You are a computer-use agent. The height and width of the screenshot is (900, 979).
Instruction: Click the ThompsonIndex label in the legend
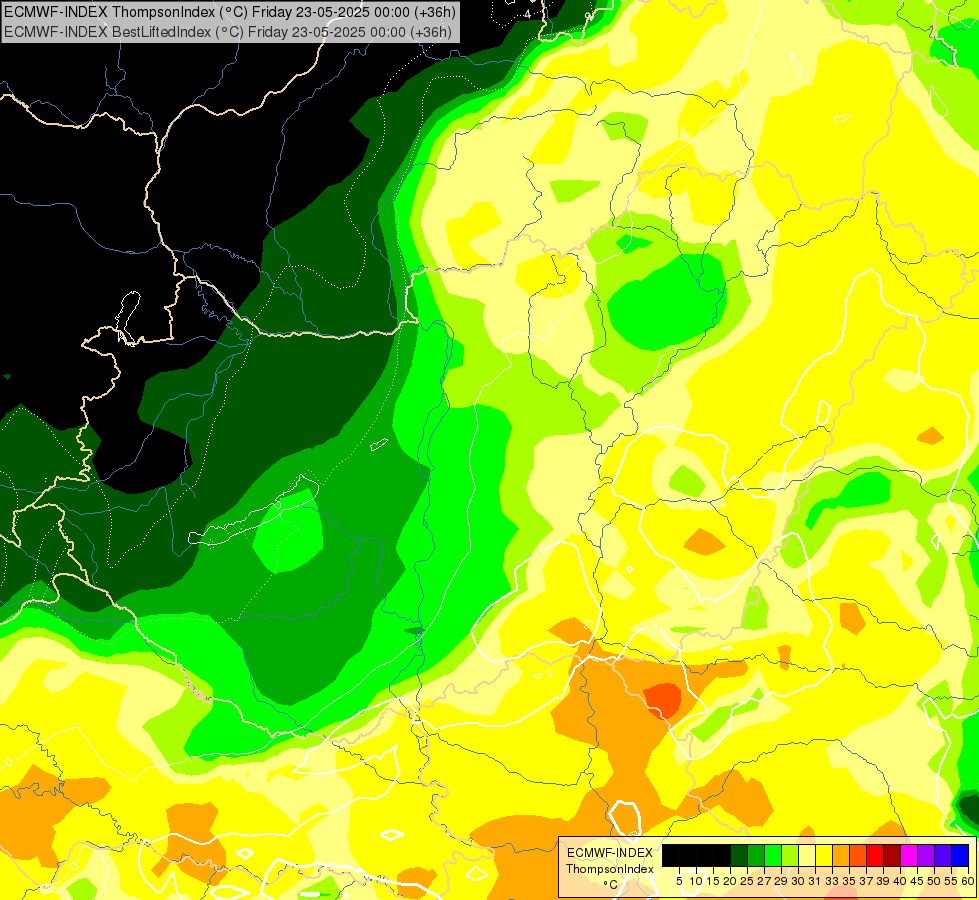(610, 869)
